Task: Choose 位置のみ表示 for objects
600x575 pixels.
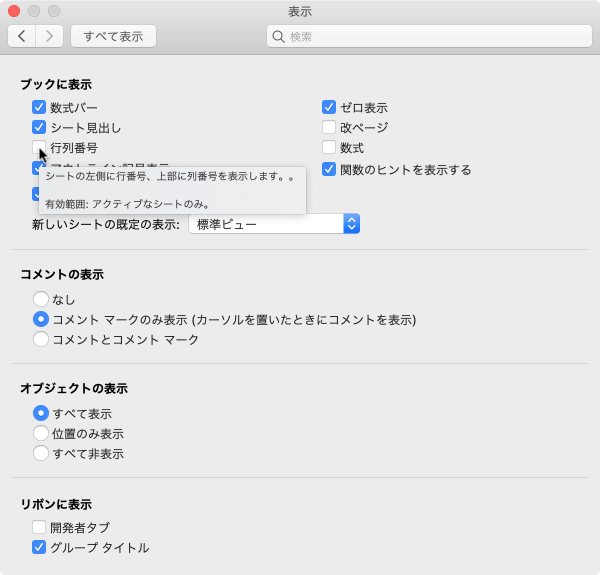Action: pyautogui.click(x=41, y=433)
